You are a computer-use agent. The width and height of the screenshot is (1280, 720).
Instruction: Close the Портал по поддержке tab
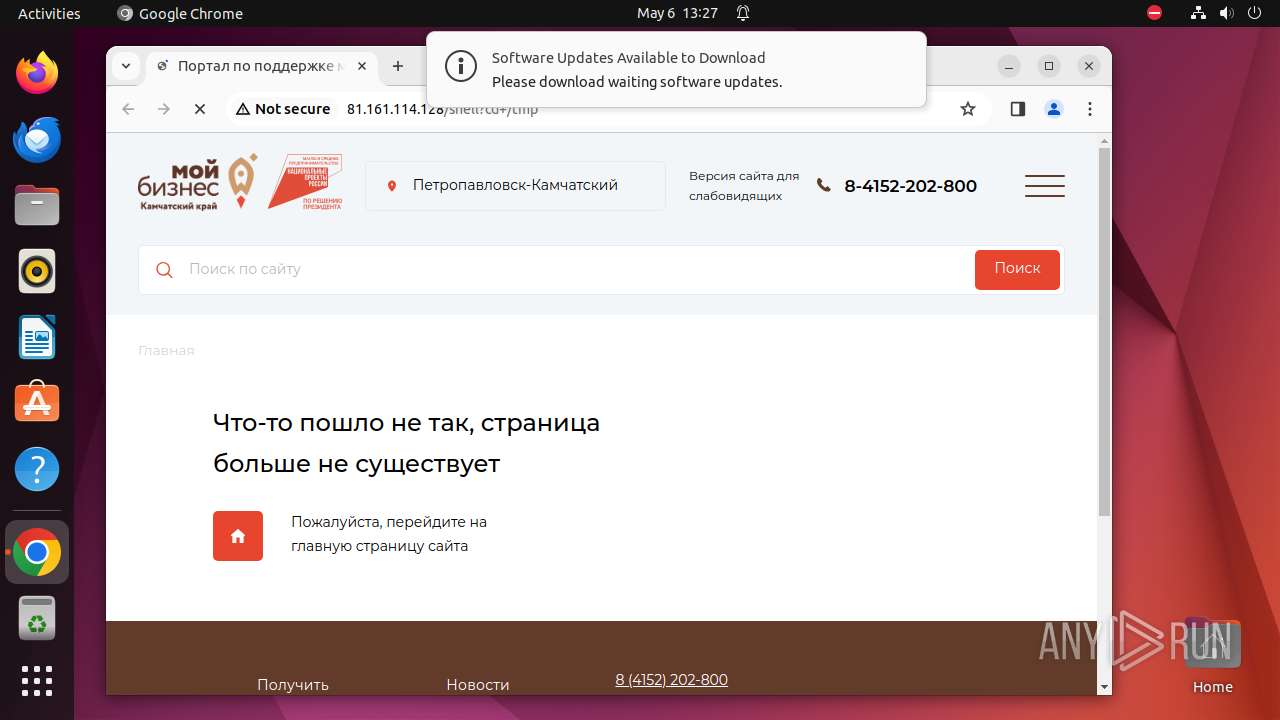click(362, 66)
